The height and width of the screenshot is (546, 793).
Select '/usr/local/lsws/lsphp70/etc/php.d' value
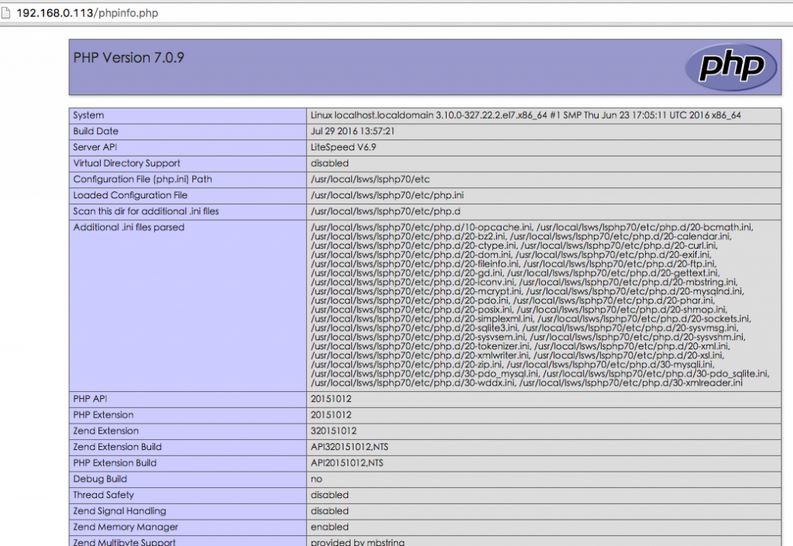click(x=385, y=211)
